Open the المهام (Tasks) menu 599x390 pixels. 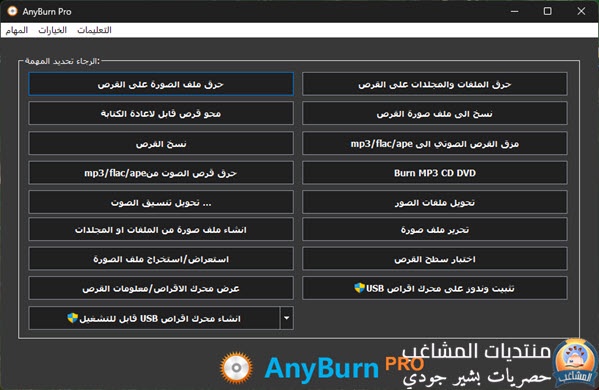tap(16, 30)
